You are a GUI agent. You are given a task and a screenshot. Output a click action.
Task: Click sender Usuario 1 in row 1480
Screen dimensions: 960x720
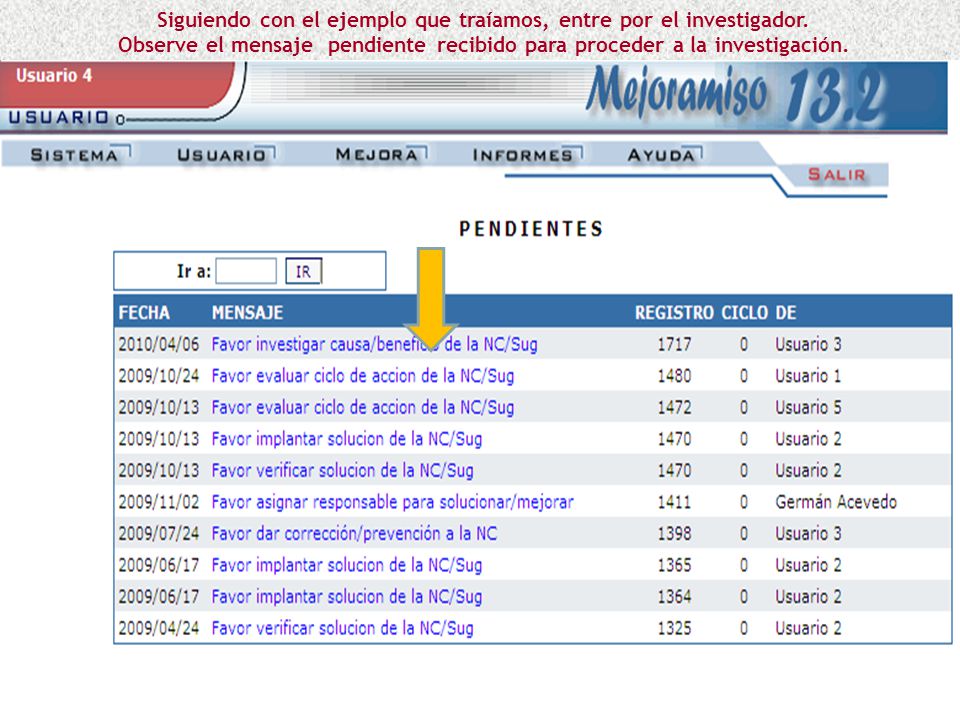click(x=808, y=376)
